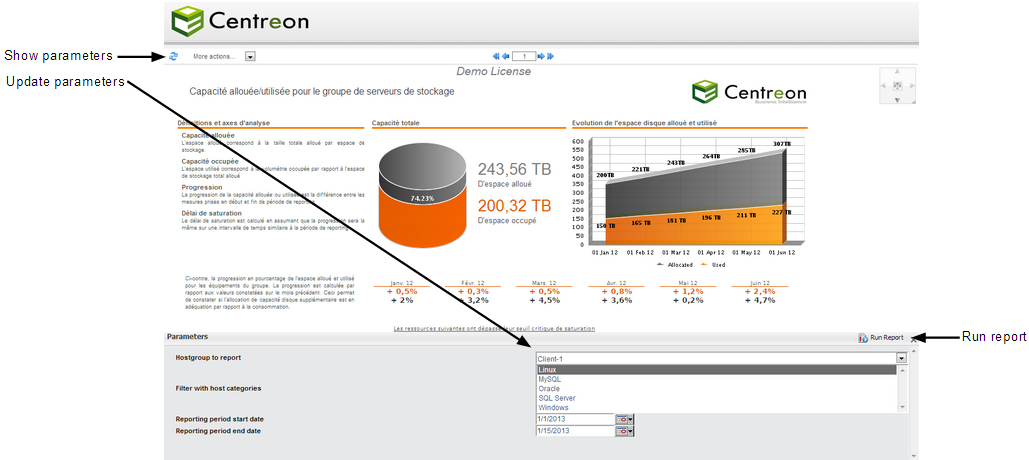Jump to the last report page
Viewport: 1029px width, 460px height.
tap(551, 56)
